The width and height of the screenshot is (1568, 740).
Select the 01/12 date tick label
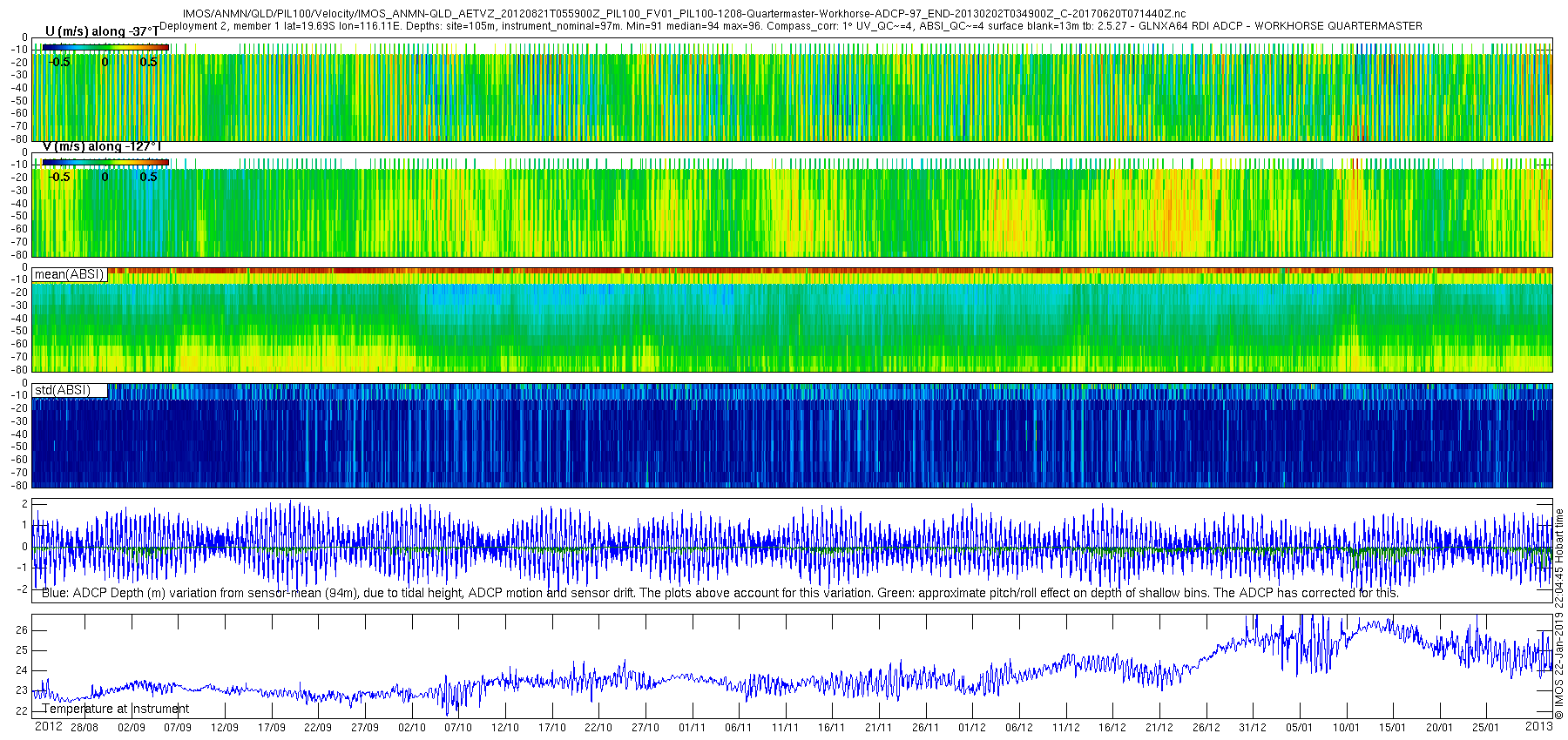point(972,728)
